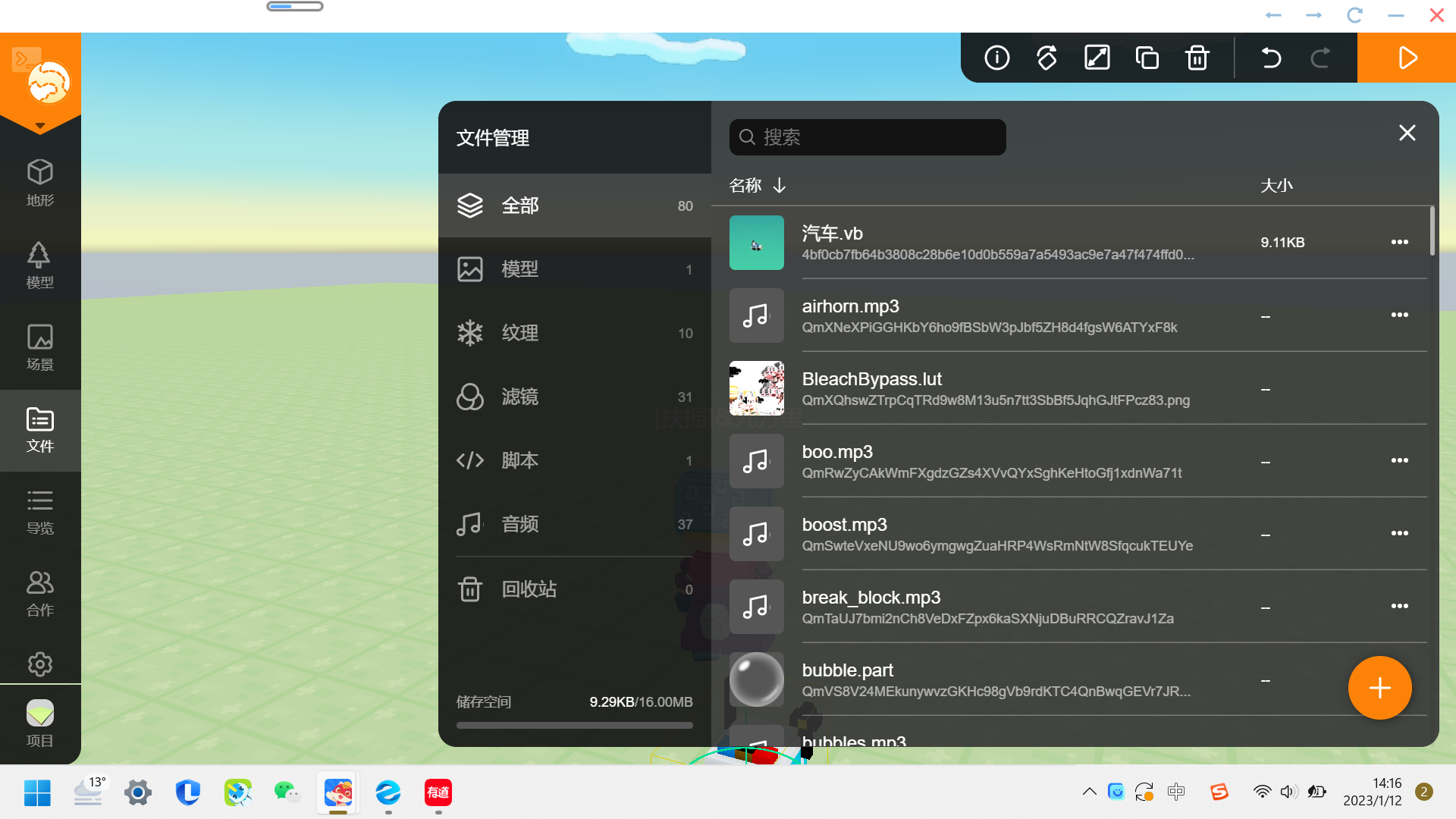Sort files by 名称 column
This screenshot has height=819, width=1456.
[x=758, y=186]
